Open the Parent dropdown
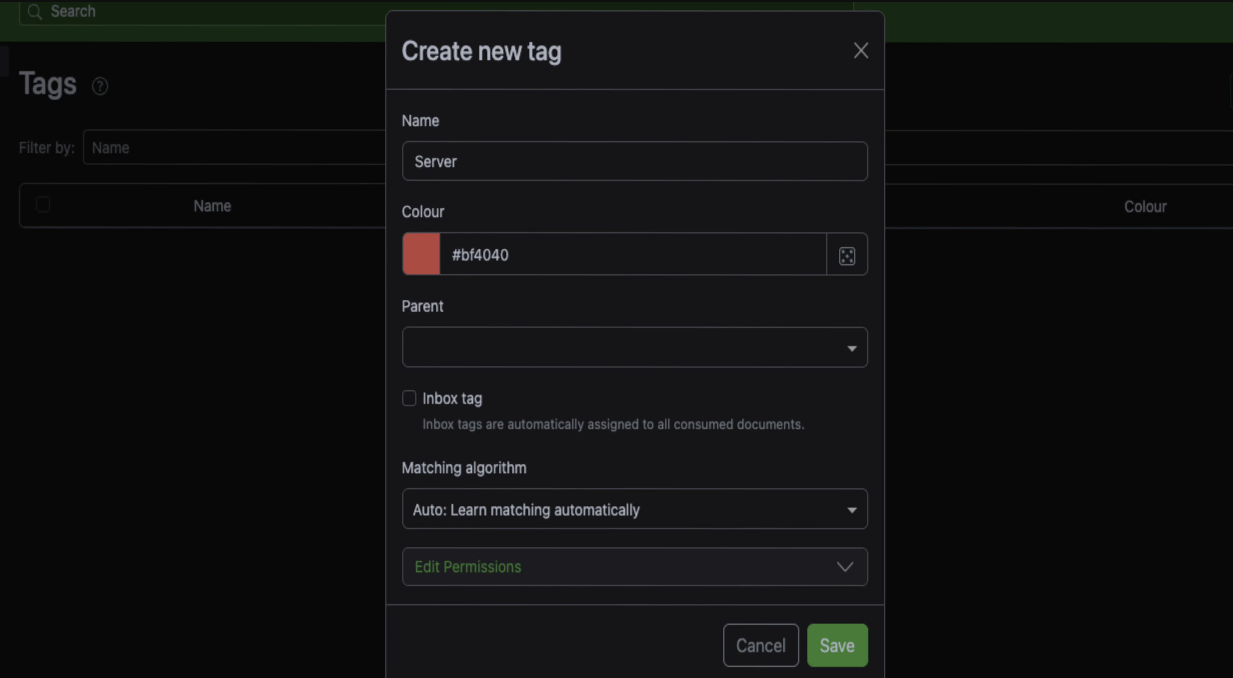Image resolution: width=1233 pixels, height=678 pixels. (x=634, y=348)
